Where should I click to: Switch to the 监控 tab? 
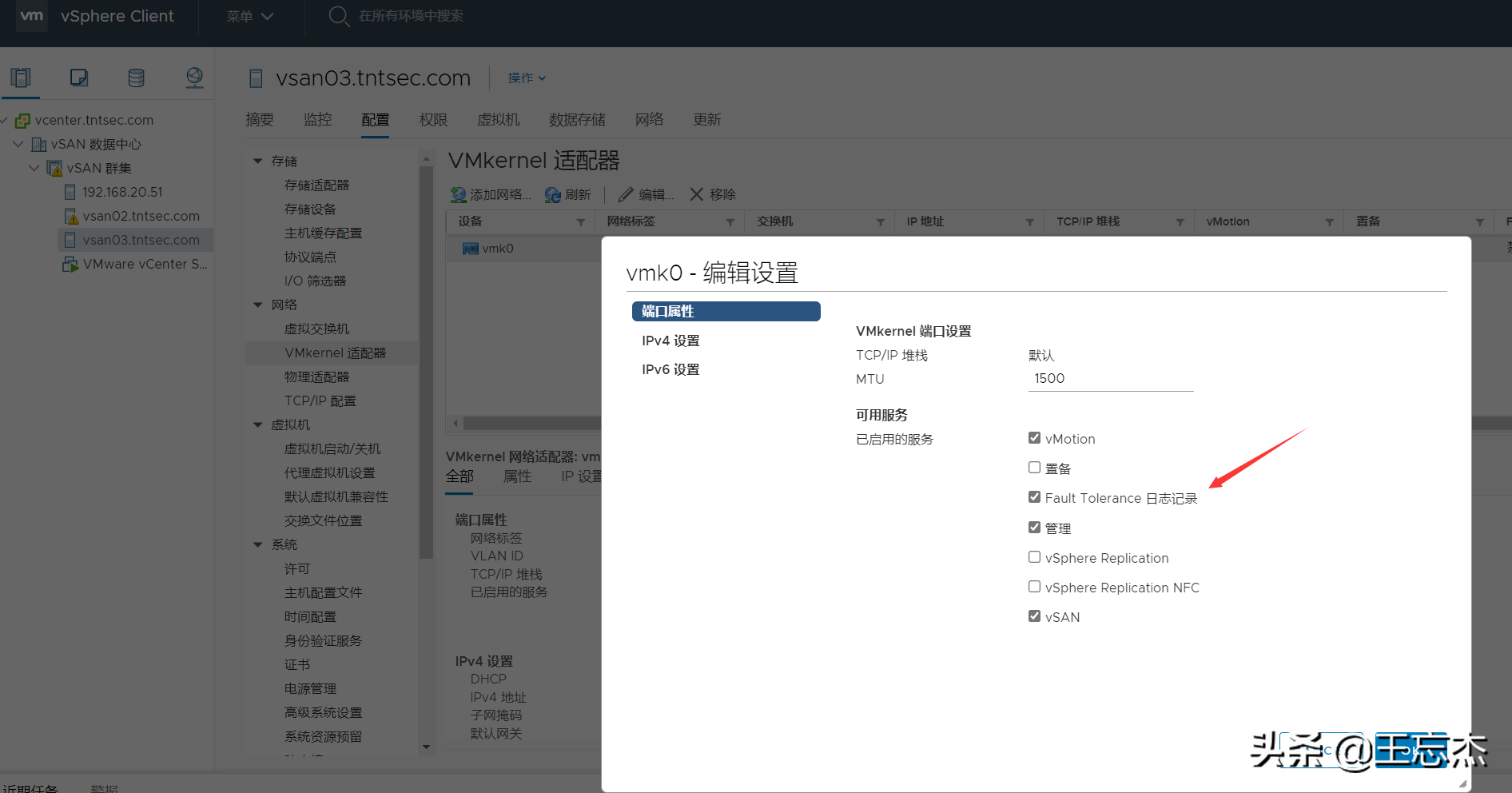pyautogui.click(x=317, y=120)
